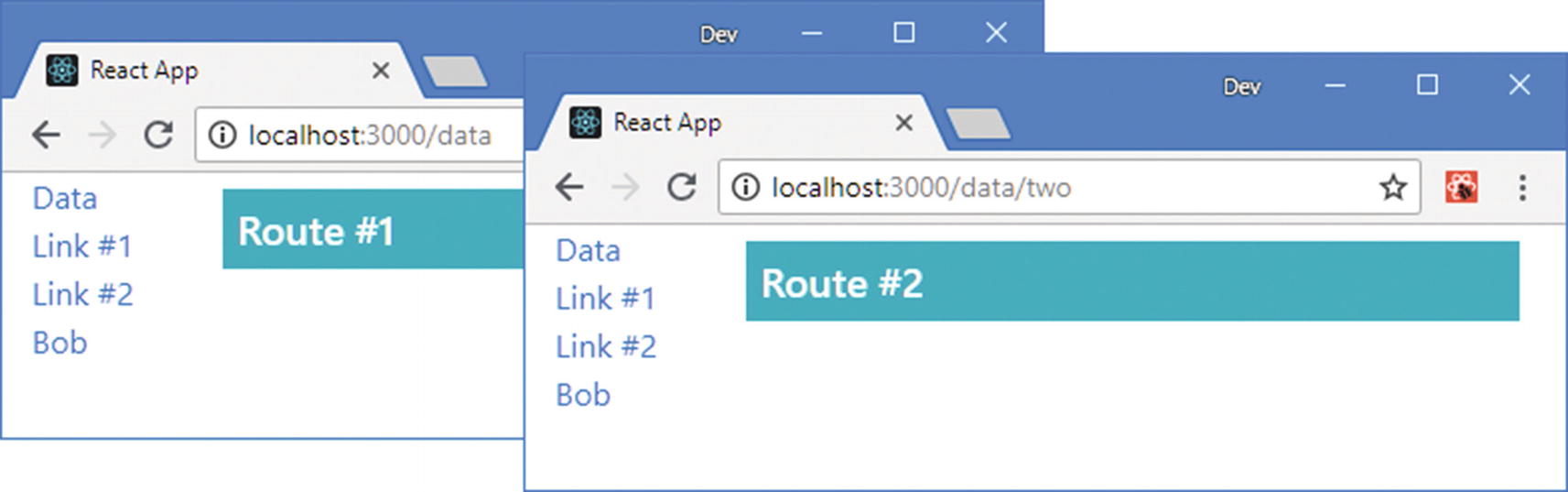Viewport: 1568px width, 492px height.
Task: Close the React App tab in the front window
Action: point(903,123)
